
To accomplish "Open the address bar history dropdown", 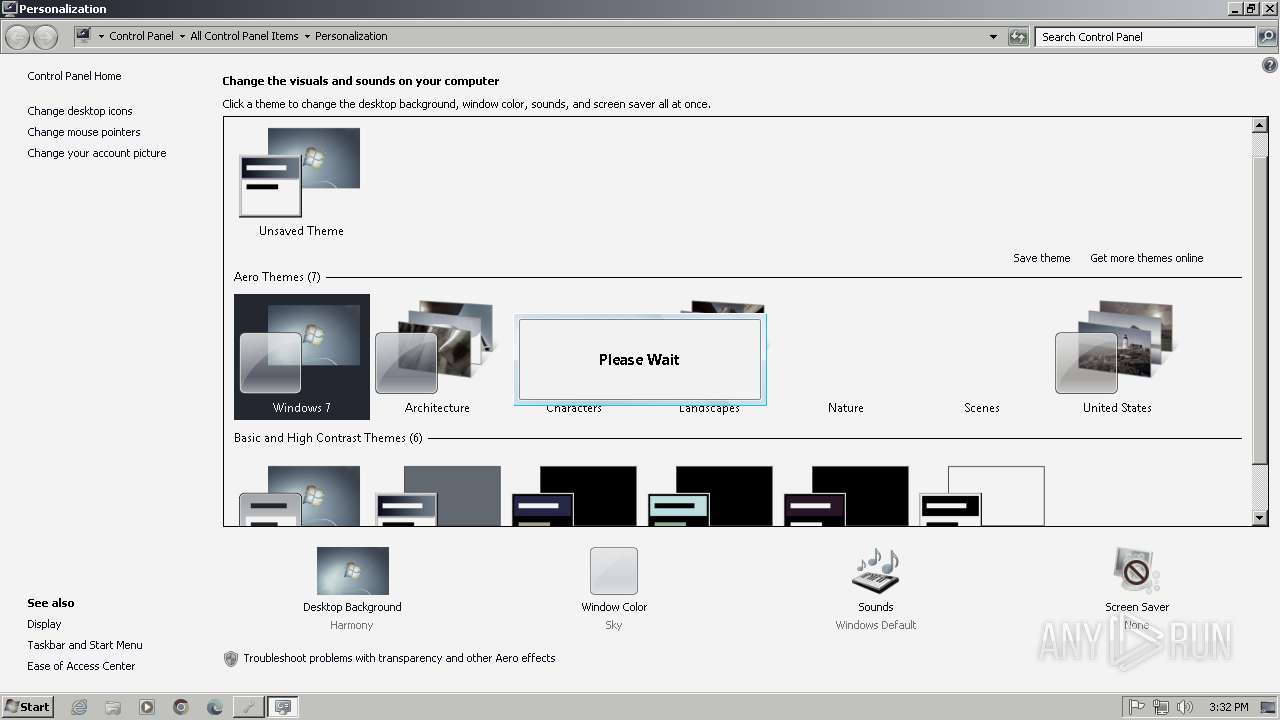I will (x=993, y=37).
